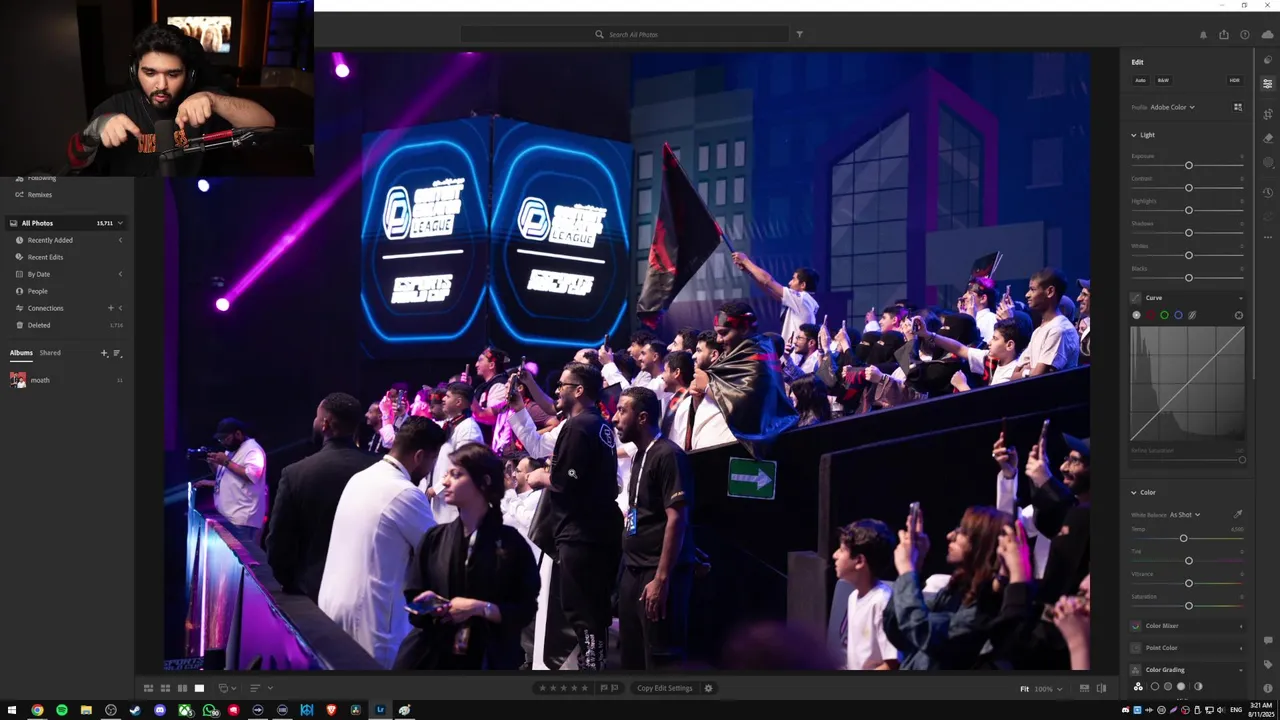Viewport: 1280px width, 720px height.
Task: Open the notifications bell icon
Action: click(x=1203, y=35)
